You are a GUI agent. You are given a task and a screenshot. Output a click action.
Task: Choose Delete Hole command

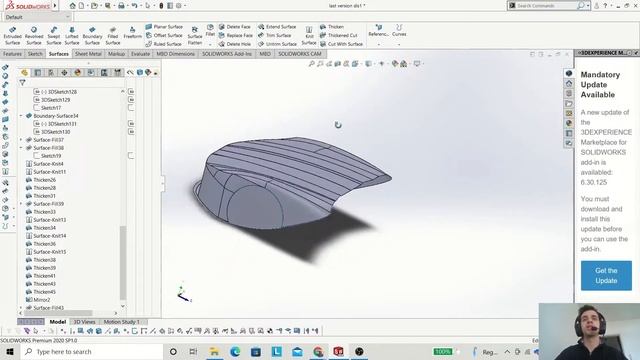235,44
